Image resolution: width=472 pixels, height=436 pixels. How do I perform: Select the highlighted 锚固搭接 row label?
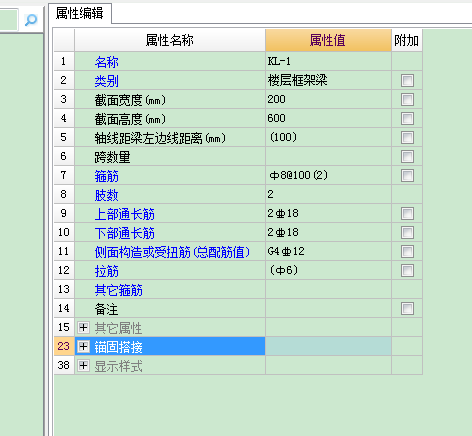pyautogui.click(x=118, y=347)
